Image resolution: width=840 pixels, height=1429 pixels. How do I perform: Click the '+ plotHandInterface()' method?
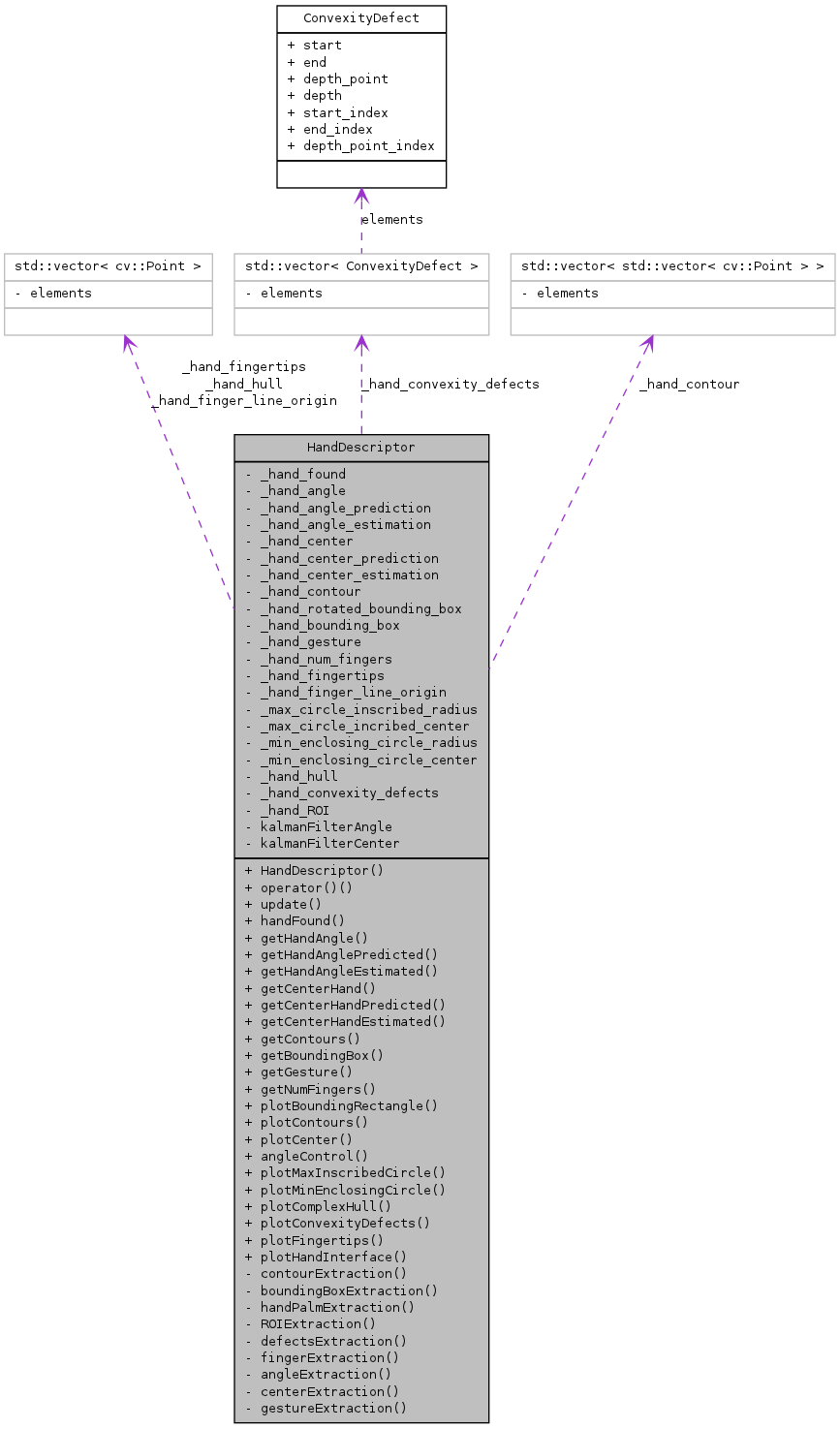click(327, 1257)
